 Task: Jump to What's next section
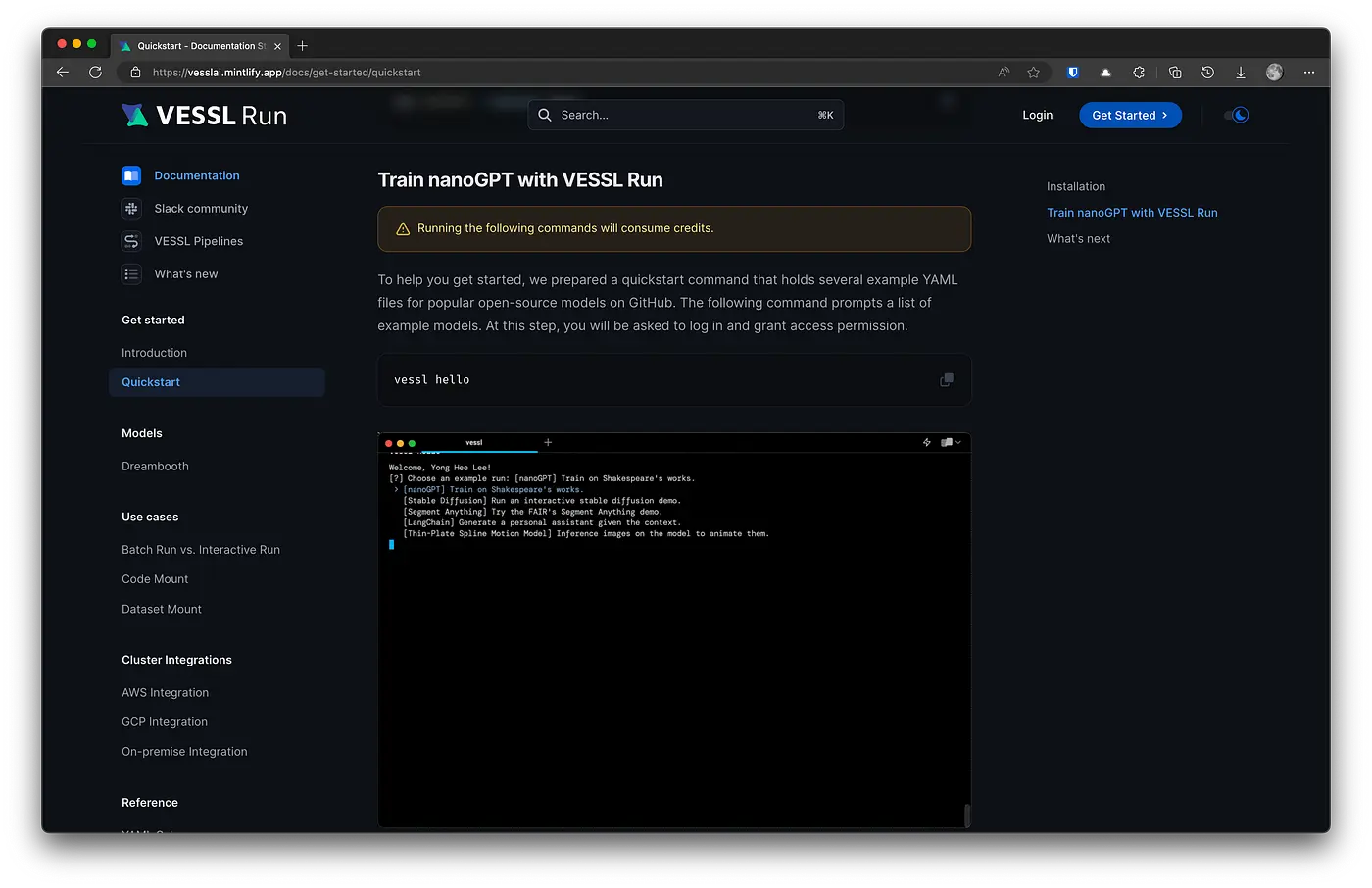pos(1078,239)
